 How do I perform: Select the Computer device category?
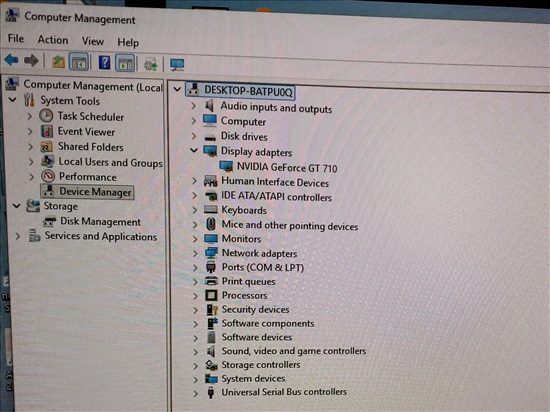click(x=243, y=122)
